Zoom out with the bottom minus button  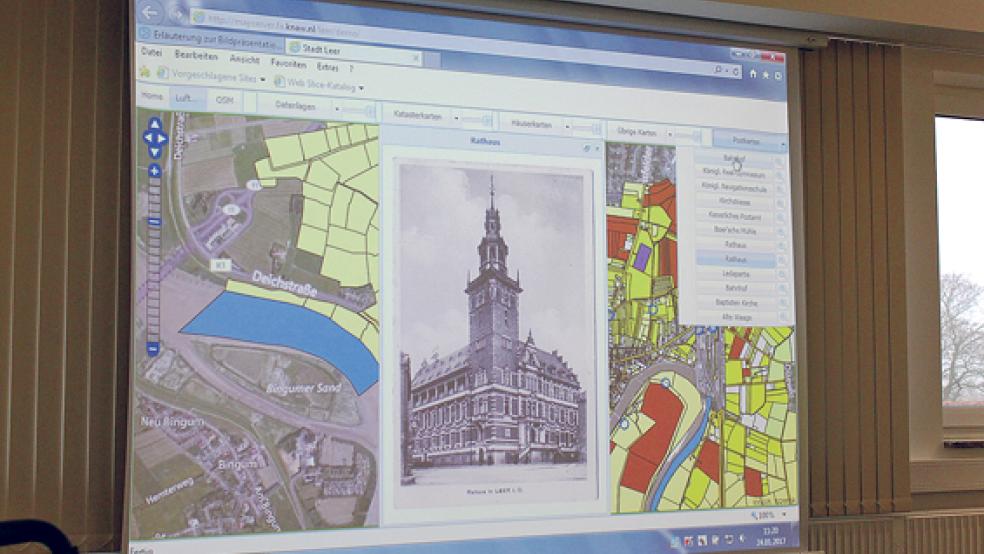click(153, 347)
